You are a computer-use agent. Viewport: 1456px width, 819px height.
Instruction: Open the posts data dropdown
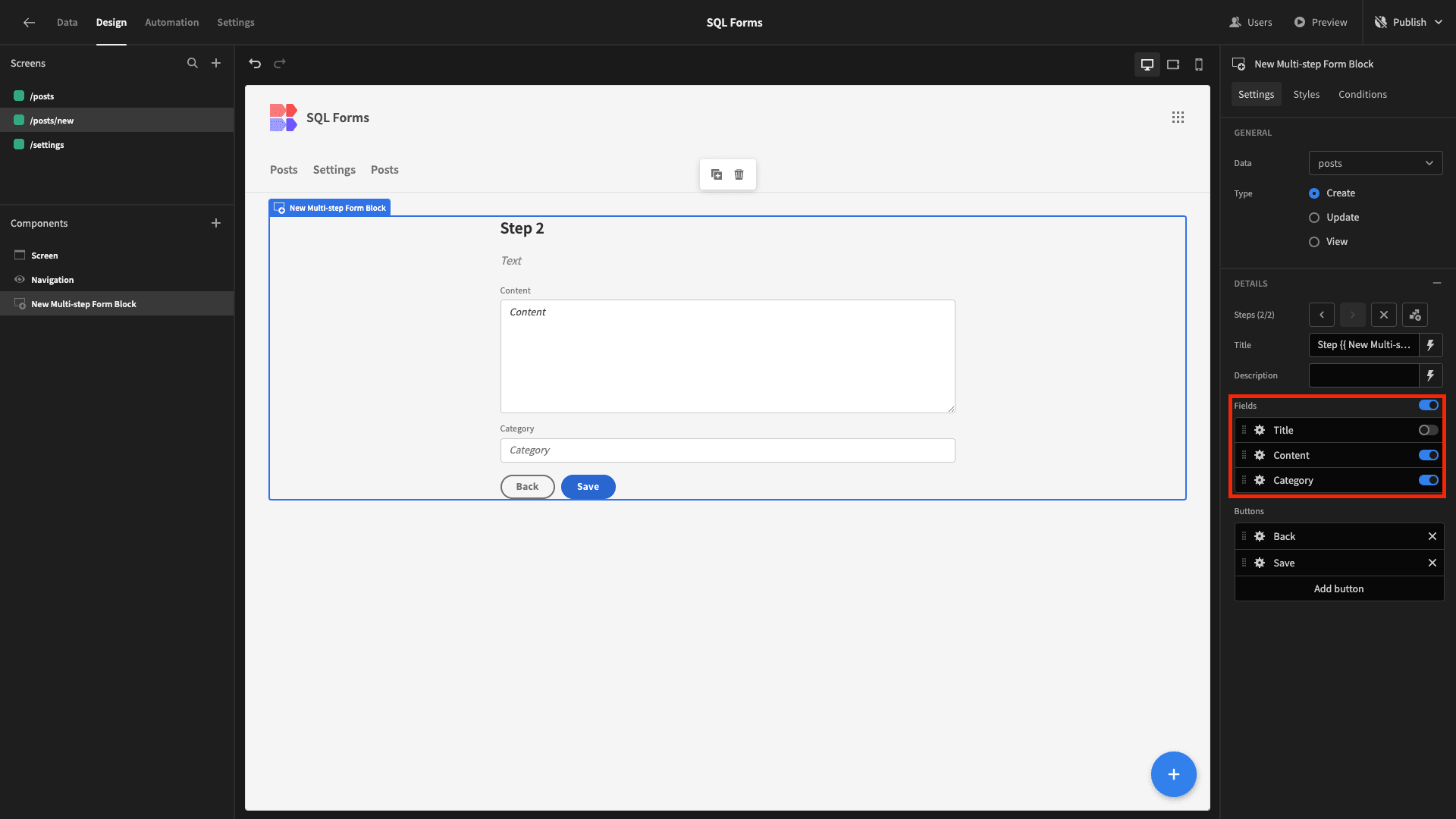1375,163
